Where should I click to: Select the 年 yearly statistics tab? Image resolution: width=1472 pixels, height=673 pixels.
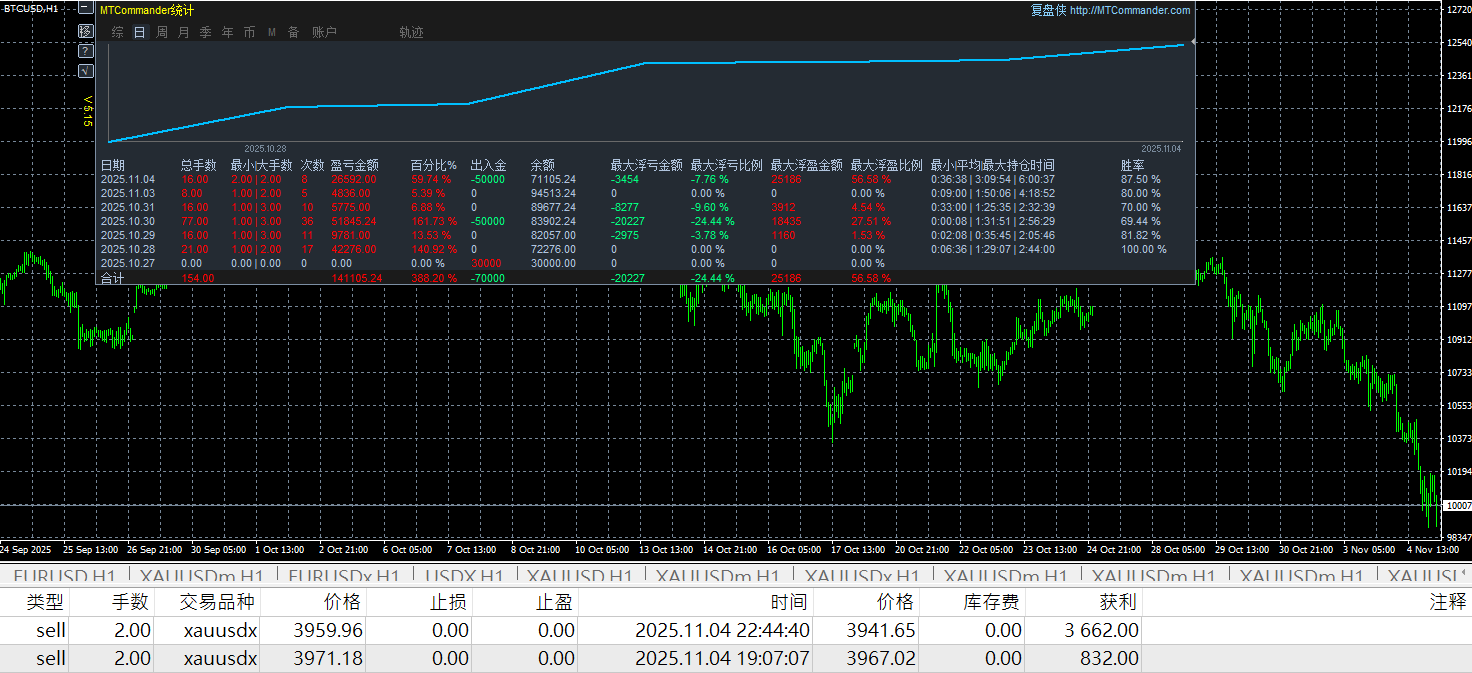pyautogui.click(x=228, y=32)
